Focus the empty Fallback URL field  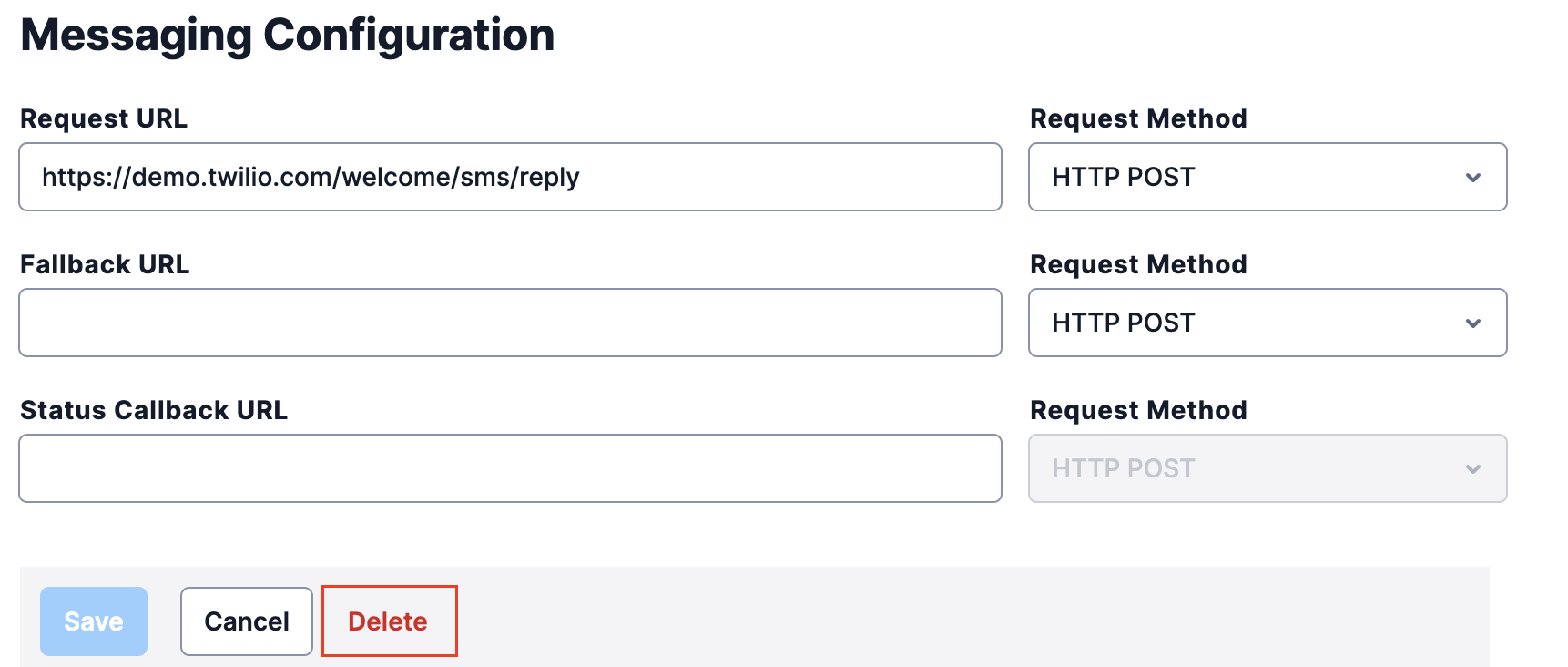pyautogui.click(x=510, y=323)
